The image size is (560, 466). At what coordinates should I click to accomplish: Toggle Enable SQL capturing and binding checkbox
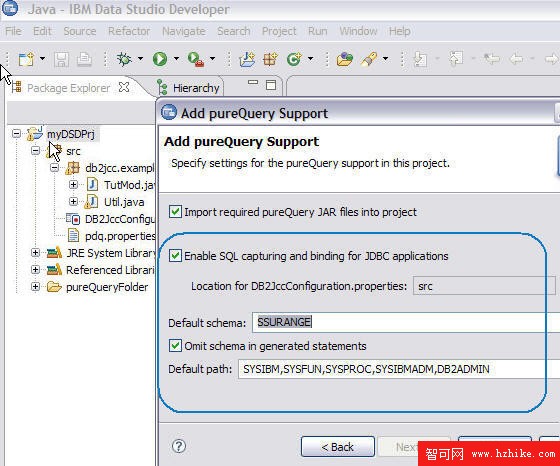(175, 256)
